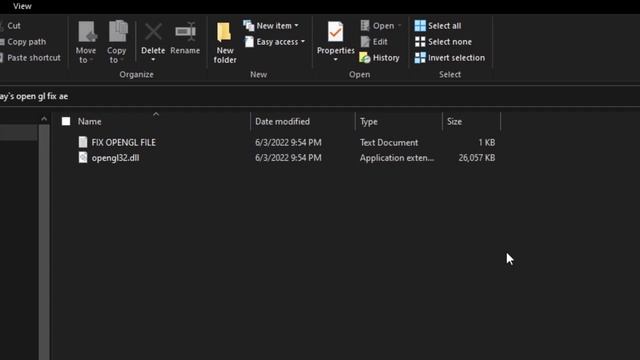Click the Move to icon
The image size is (640, 360).
coord(87,32)
